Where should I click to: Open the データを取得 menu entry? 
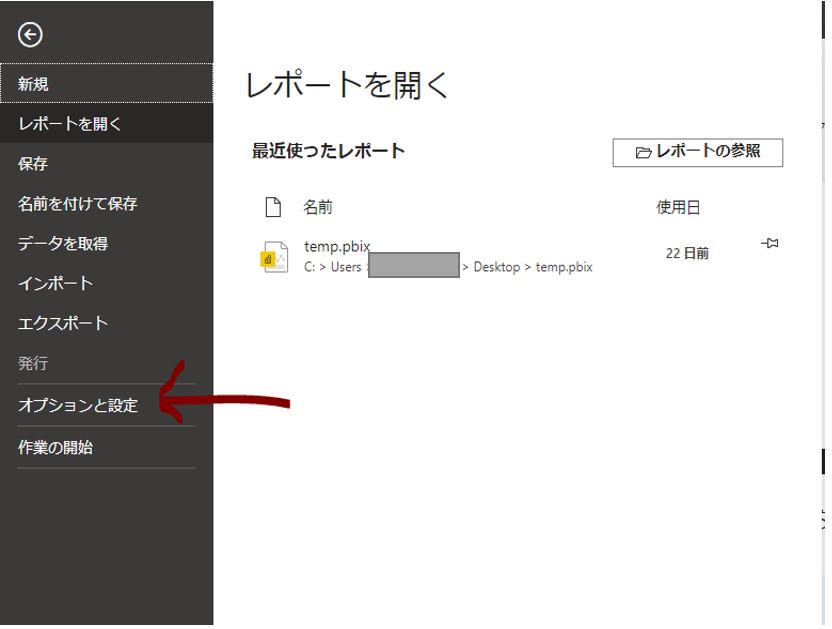click(63, 244)
